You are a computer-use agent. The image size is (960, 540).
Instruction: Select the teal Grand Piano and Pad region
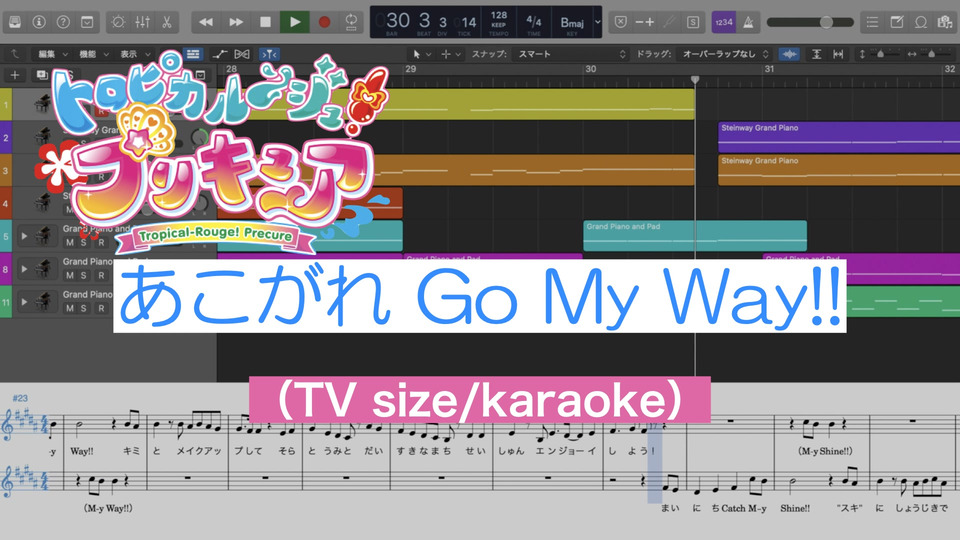(695, 236)
